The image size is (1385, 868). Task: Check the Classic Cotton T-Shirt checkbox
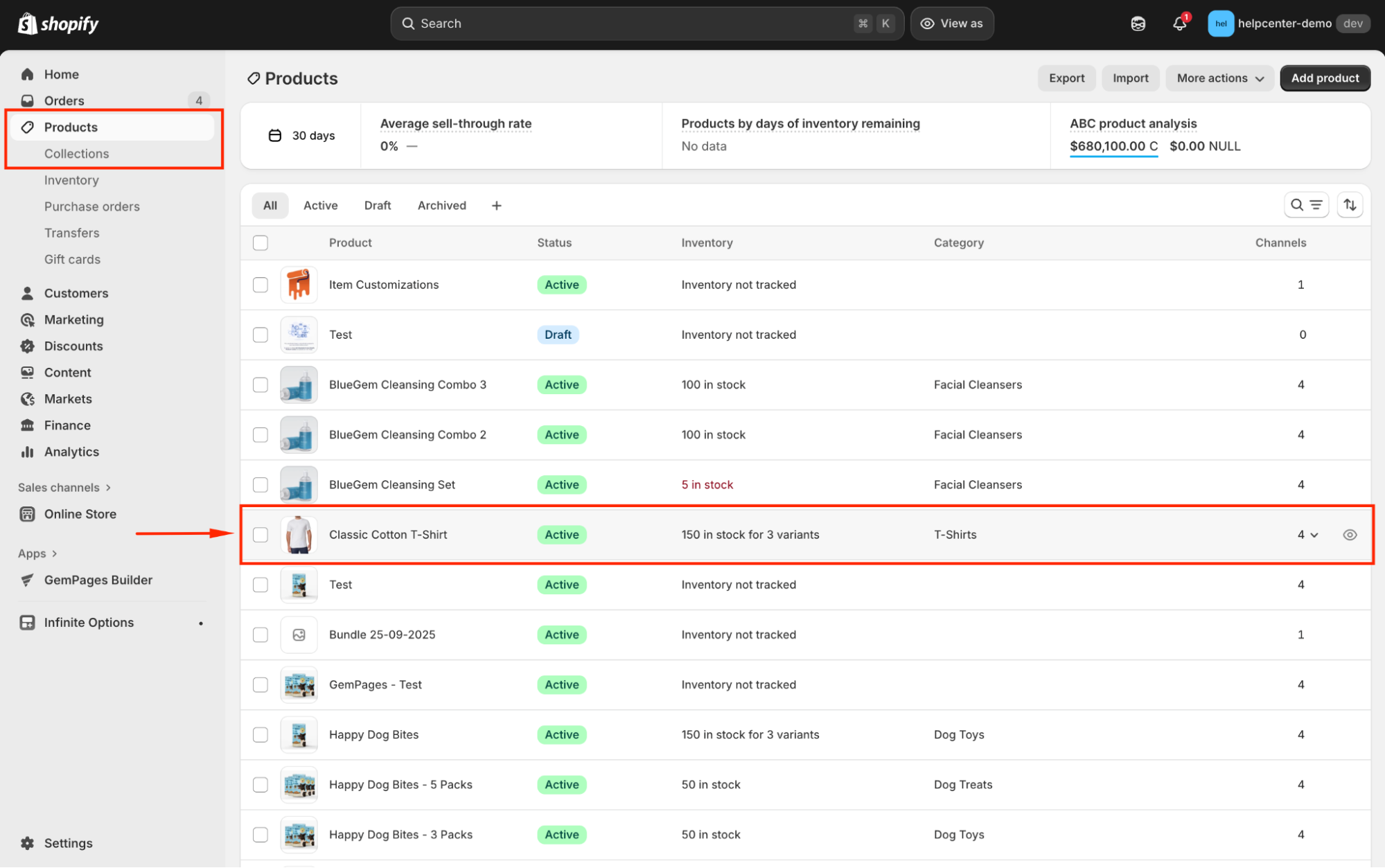point(261,535)
